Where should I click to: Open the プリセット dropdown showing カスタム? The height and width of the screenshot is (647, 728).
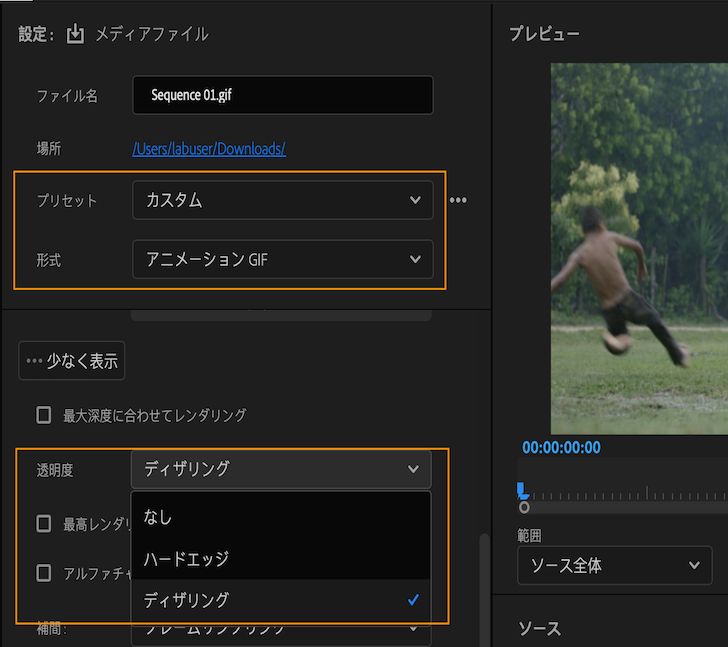coord(283,200)
